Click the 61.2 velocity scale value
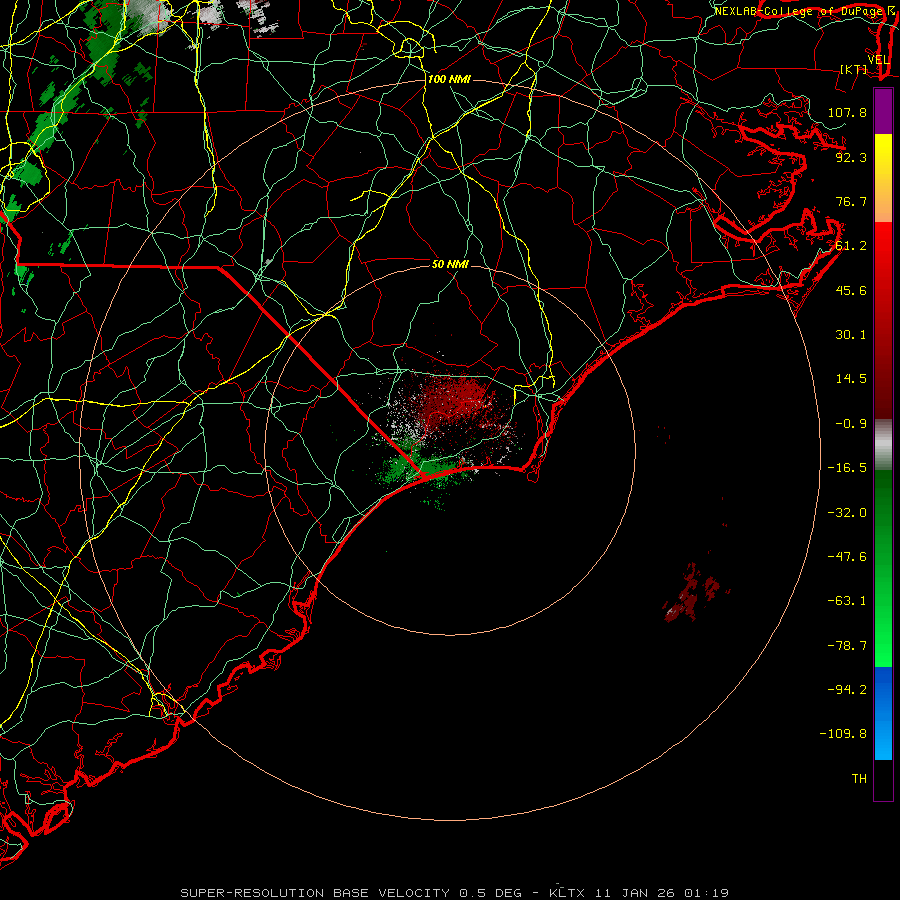This screenshot has width=900, height=900. click(851, 246)
